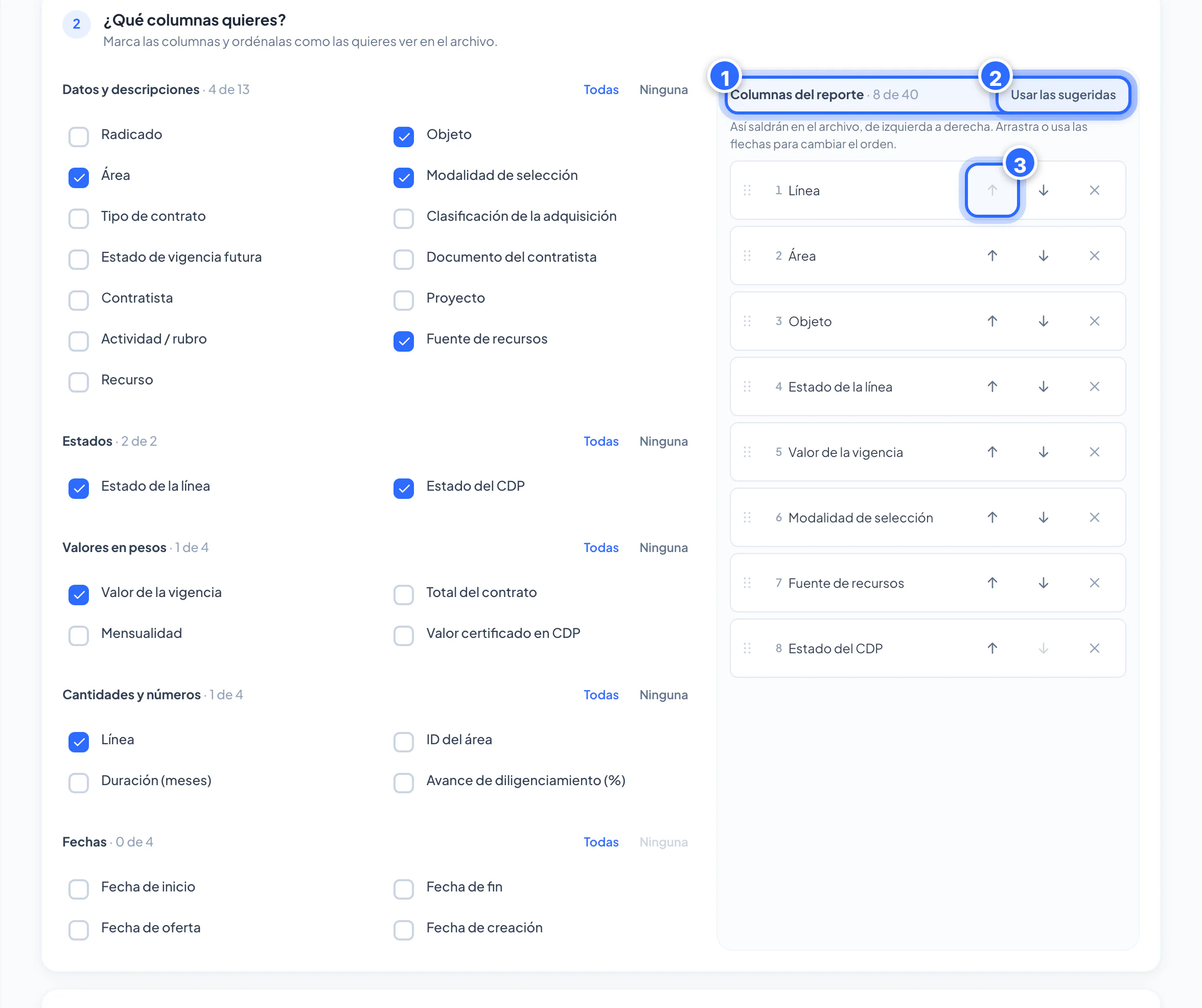Enable Fecha de inicio column
Screen dimensions: 1202x1008
78,889
